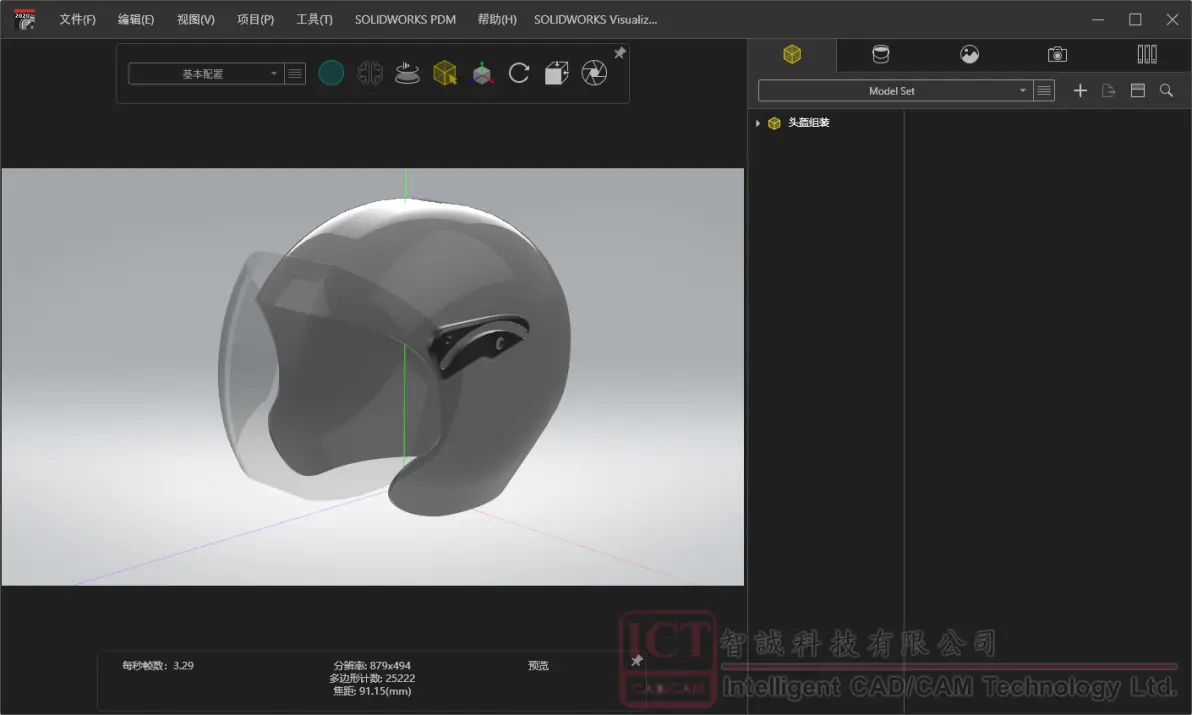1192x715 pixels.
Task: Pin the main toolbar with the pushpin
Action: pos(620,53)
